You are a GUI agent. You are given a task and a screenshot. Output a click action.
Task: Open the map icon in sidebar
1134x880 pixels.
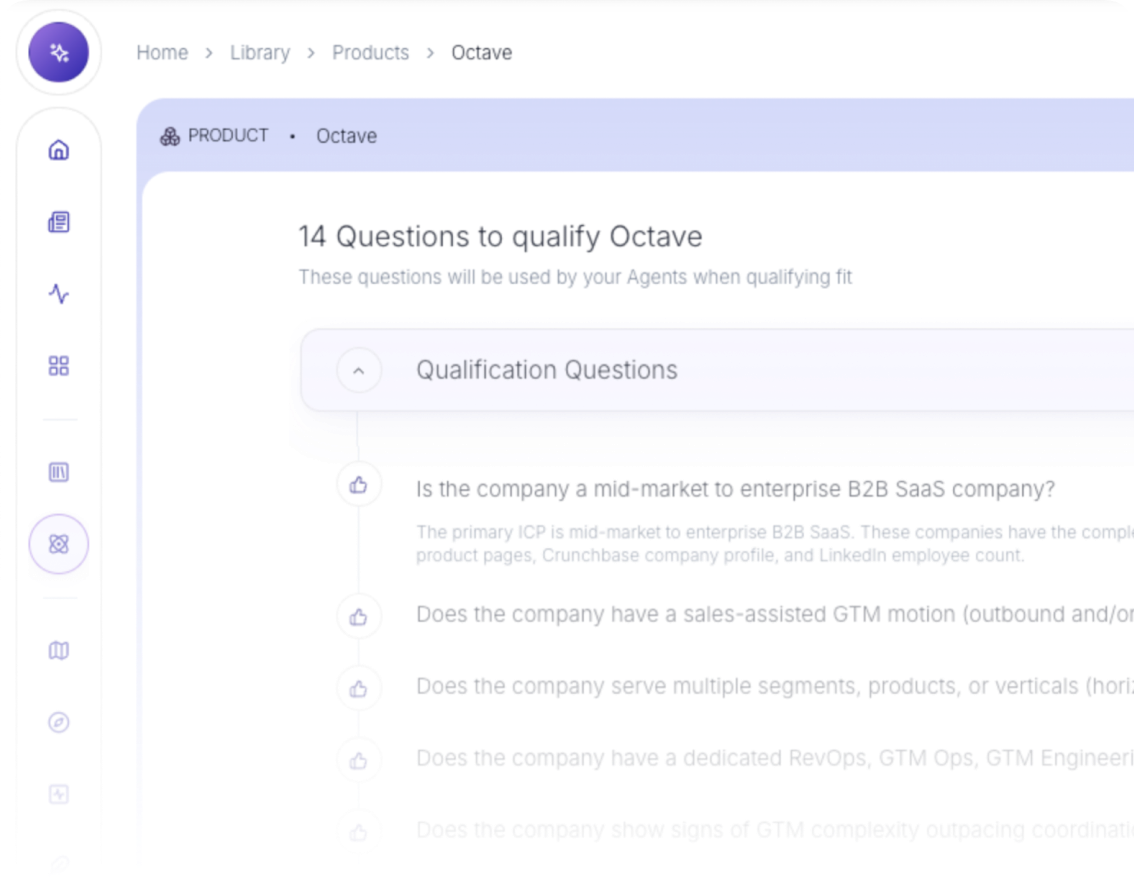pos(59,651)
